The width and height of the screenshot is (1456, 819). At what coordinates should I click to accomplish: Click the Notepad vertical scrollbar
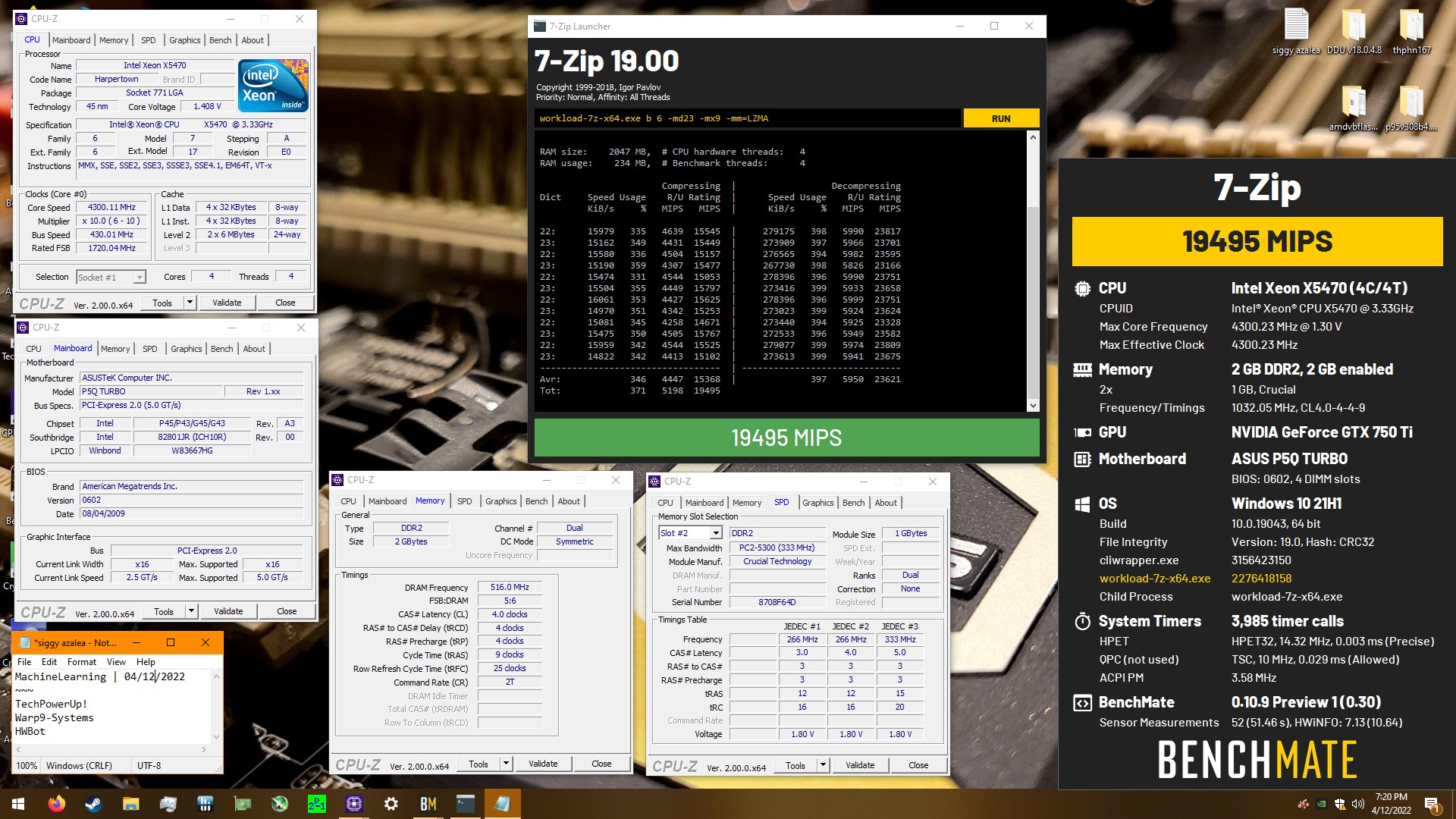point(216,706)
